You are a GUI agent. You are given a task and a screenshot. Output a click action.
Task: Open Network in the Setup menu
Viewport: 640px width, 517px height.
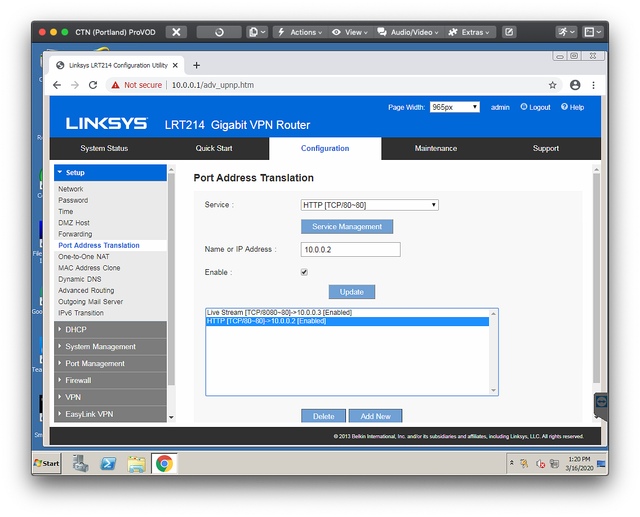click(71, 189)
